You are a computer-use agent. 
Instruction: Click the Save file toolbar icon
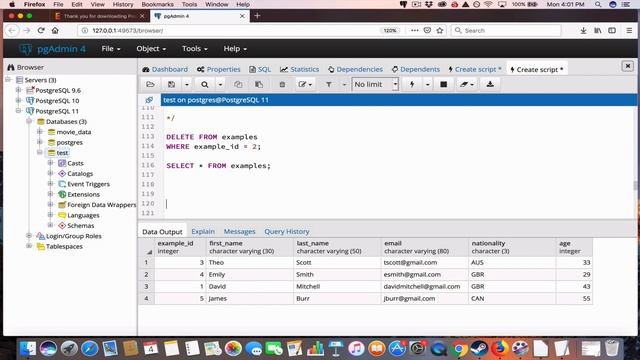coord(171,84)
